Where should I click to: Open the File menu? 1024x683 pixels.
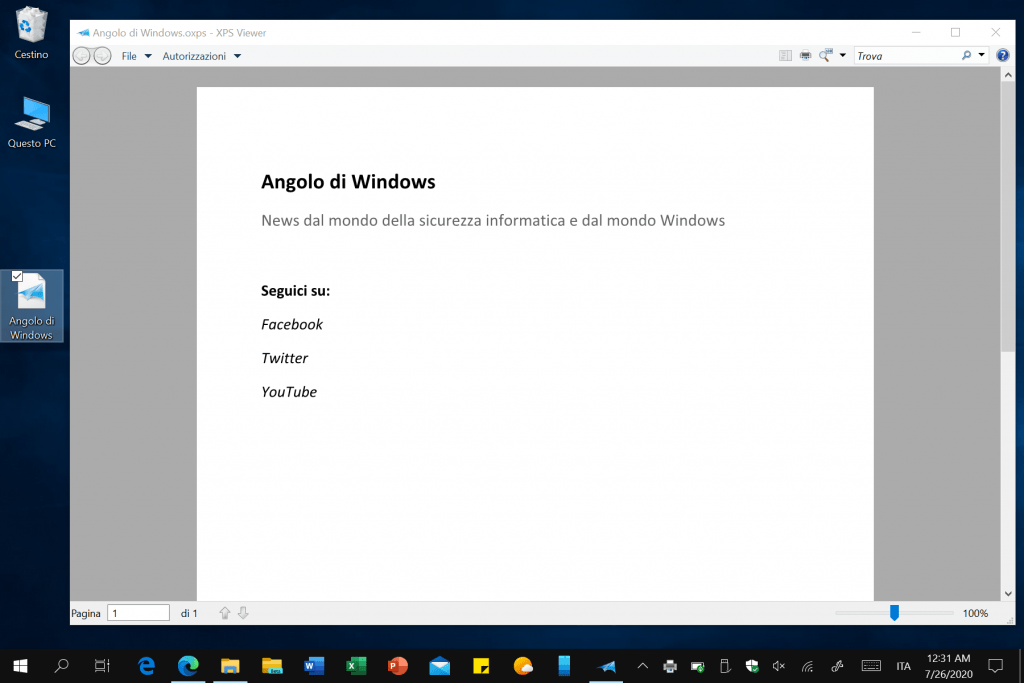pos(136,56)
